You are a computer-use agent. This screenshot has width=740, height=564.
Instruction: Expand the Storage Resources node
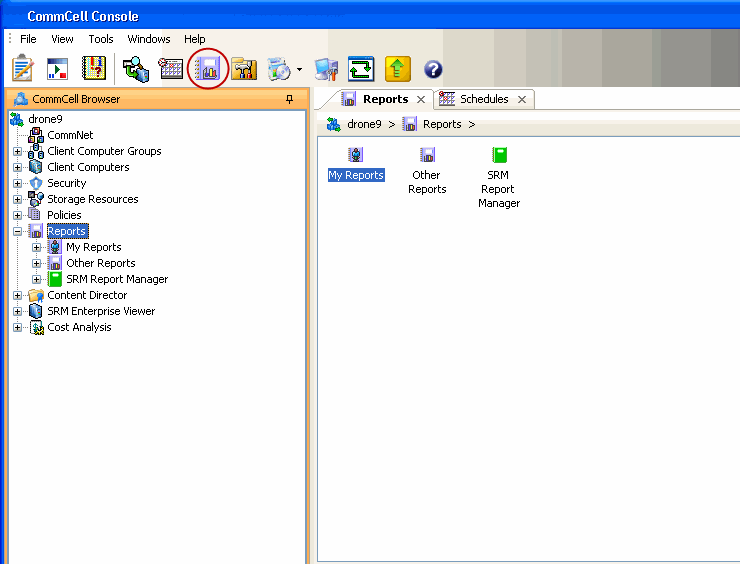[17, 200]
